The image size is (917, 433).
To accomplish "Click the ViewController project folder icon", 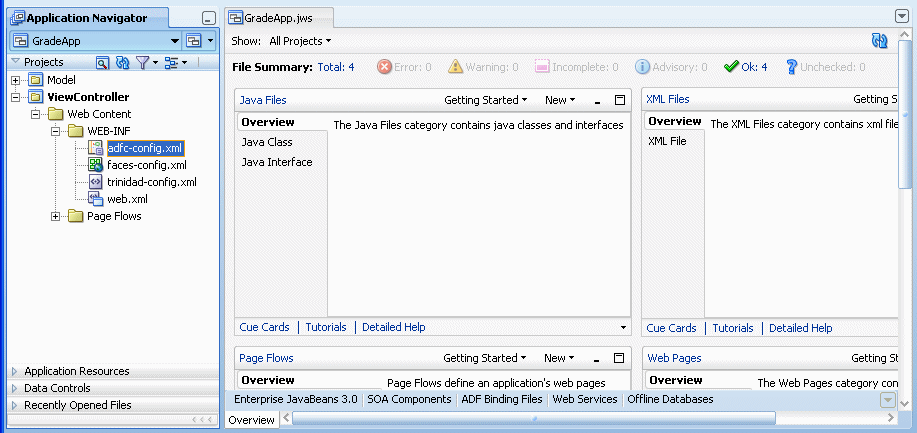I will (x=36, y=97).
